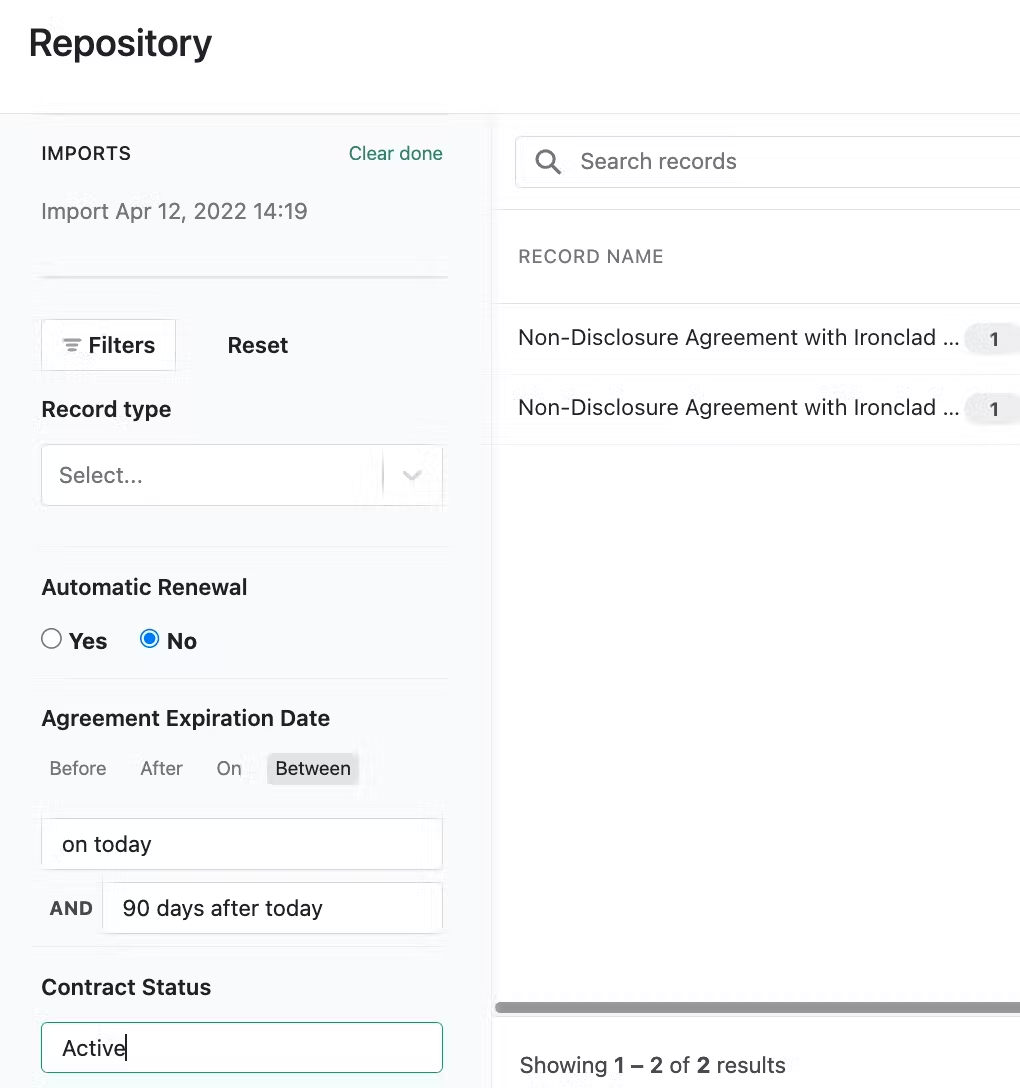Click the "on today" date field
The width and height of the screenshot is (1020, 1088).
click(241, 844)
